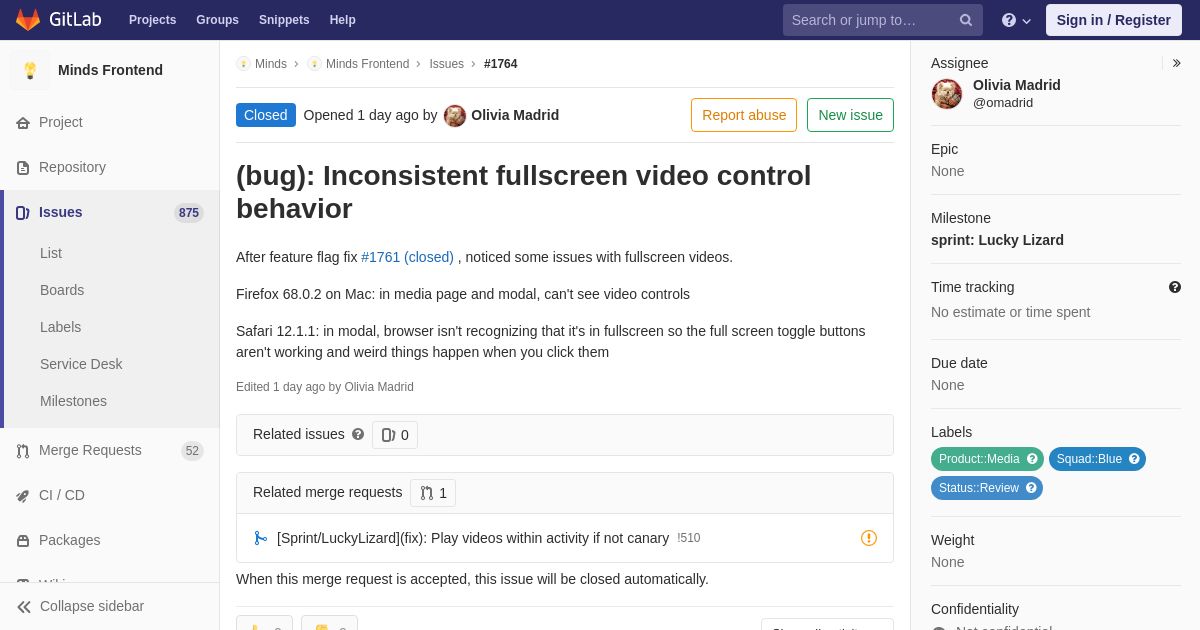Click 'Edited 1 day ago by Olivia Madrid' text

(x=325, y=387)
